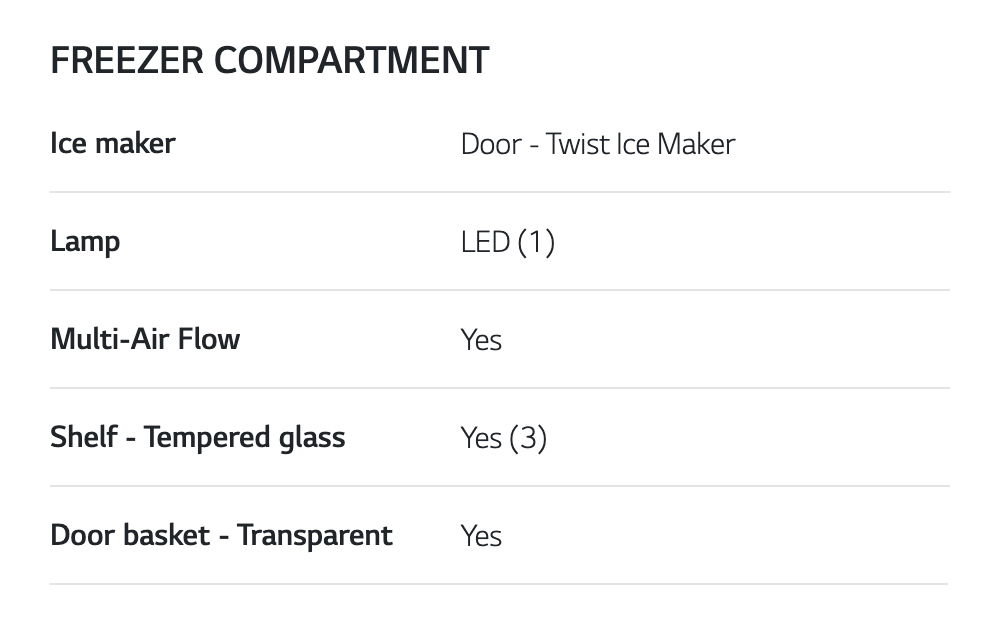Select the Lamp row label
This screenshot has width=1000, height=624.
pos(85,241)
